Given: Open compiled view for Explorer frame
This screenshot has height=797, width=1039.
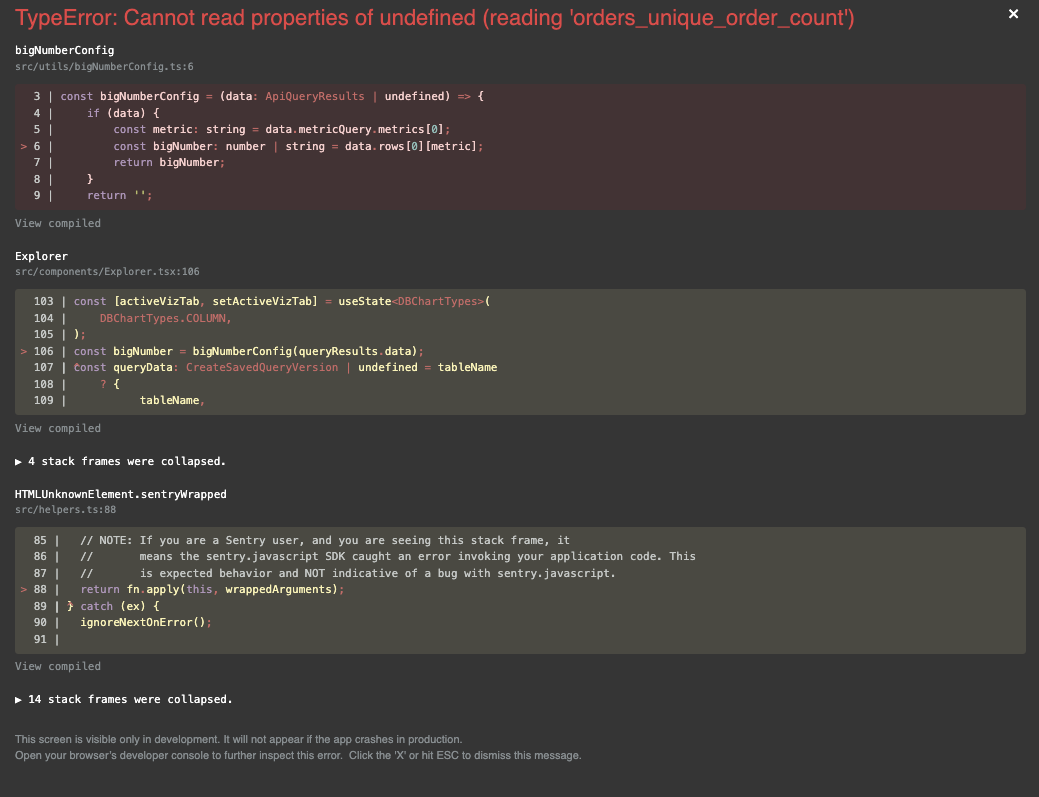Looking at the screenshot, I should click(57, 428).
